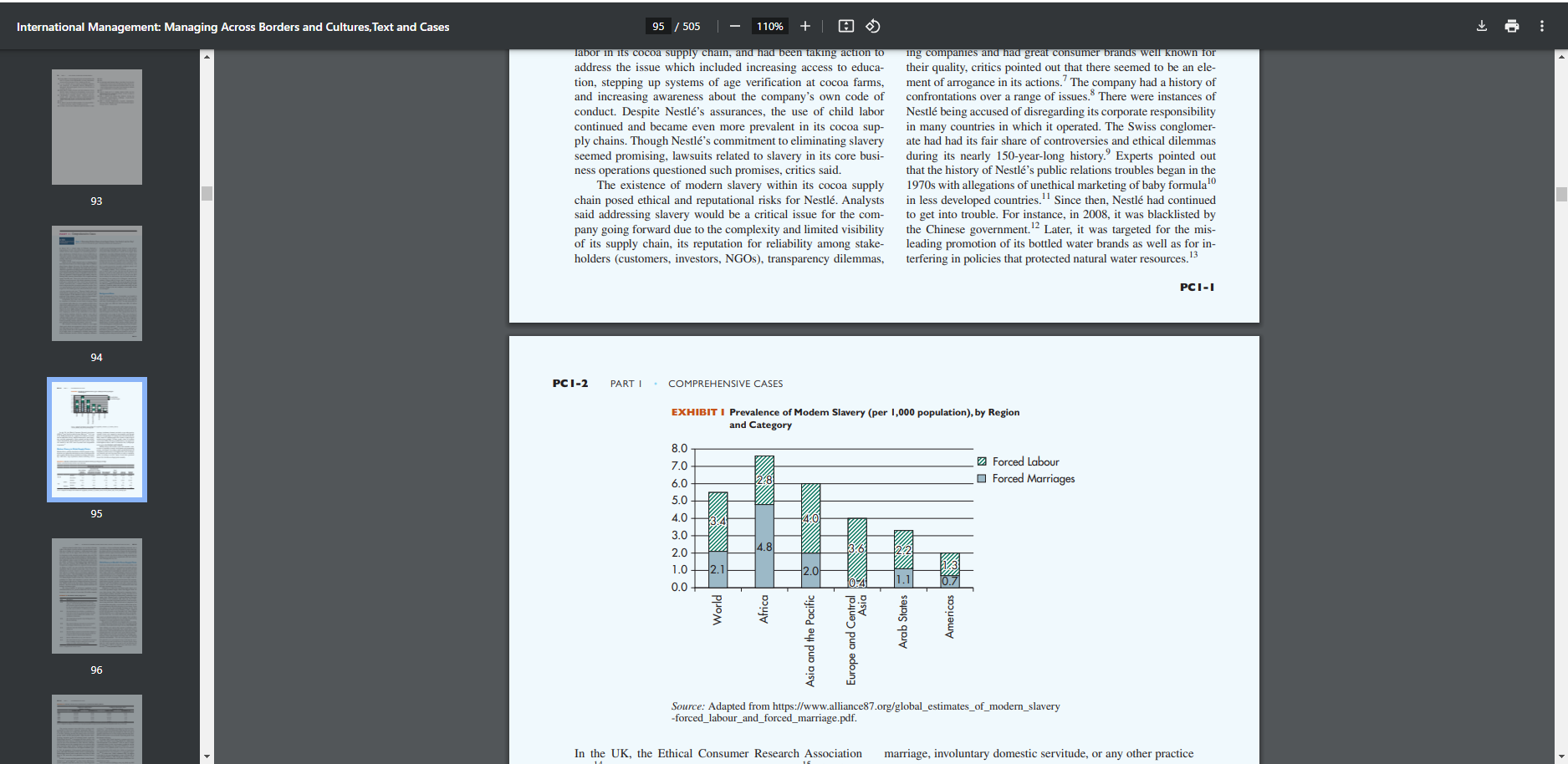Click the page number field showing 95
Viewport: 1568px width, 764px height.
(x=658, y=26)
